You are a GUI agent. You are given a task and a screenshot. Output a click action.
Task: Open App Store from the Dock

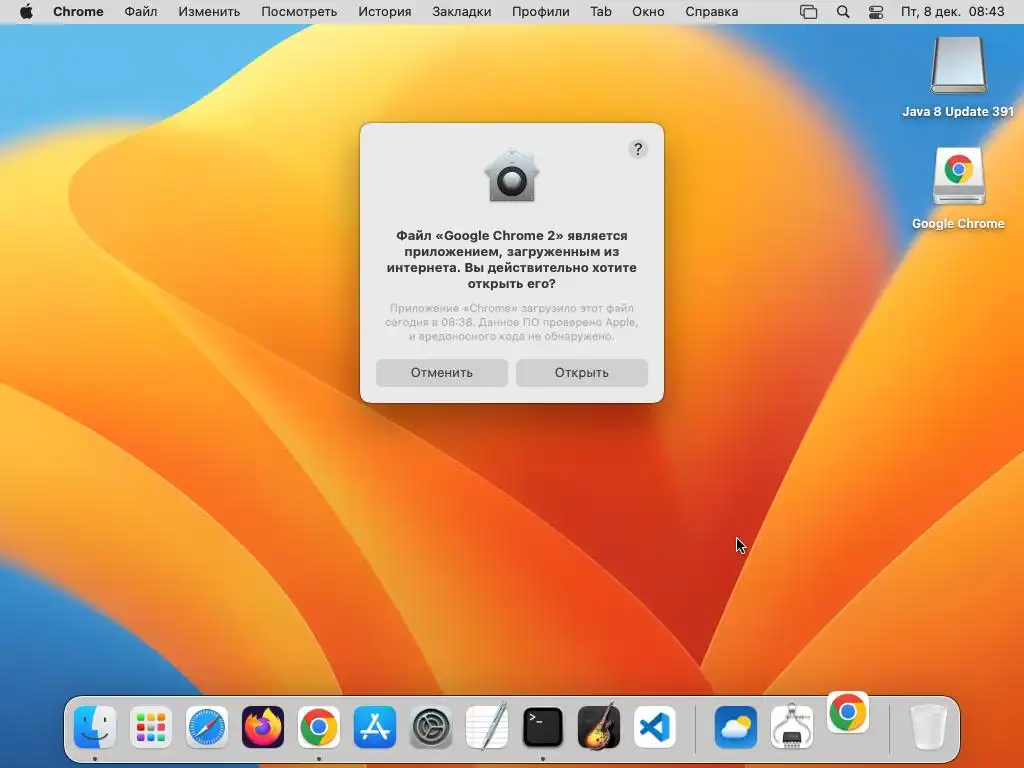coord(375,727)
